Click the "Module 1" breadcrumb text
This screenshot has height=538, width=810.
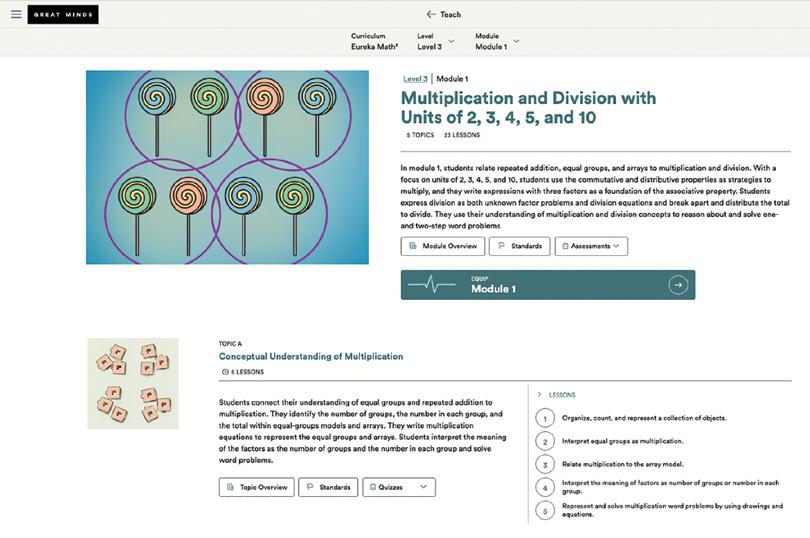(452, 79)
